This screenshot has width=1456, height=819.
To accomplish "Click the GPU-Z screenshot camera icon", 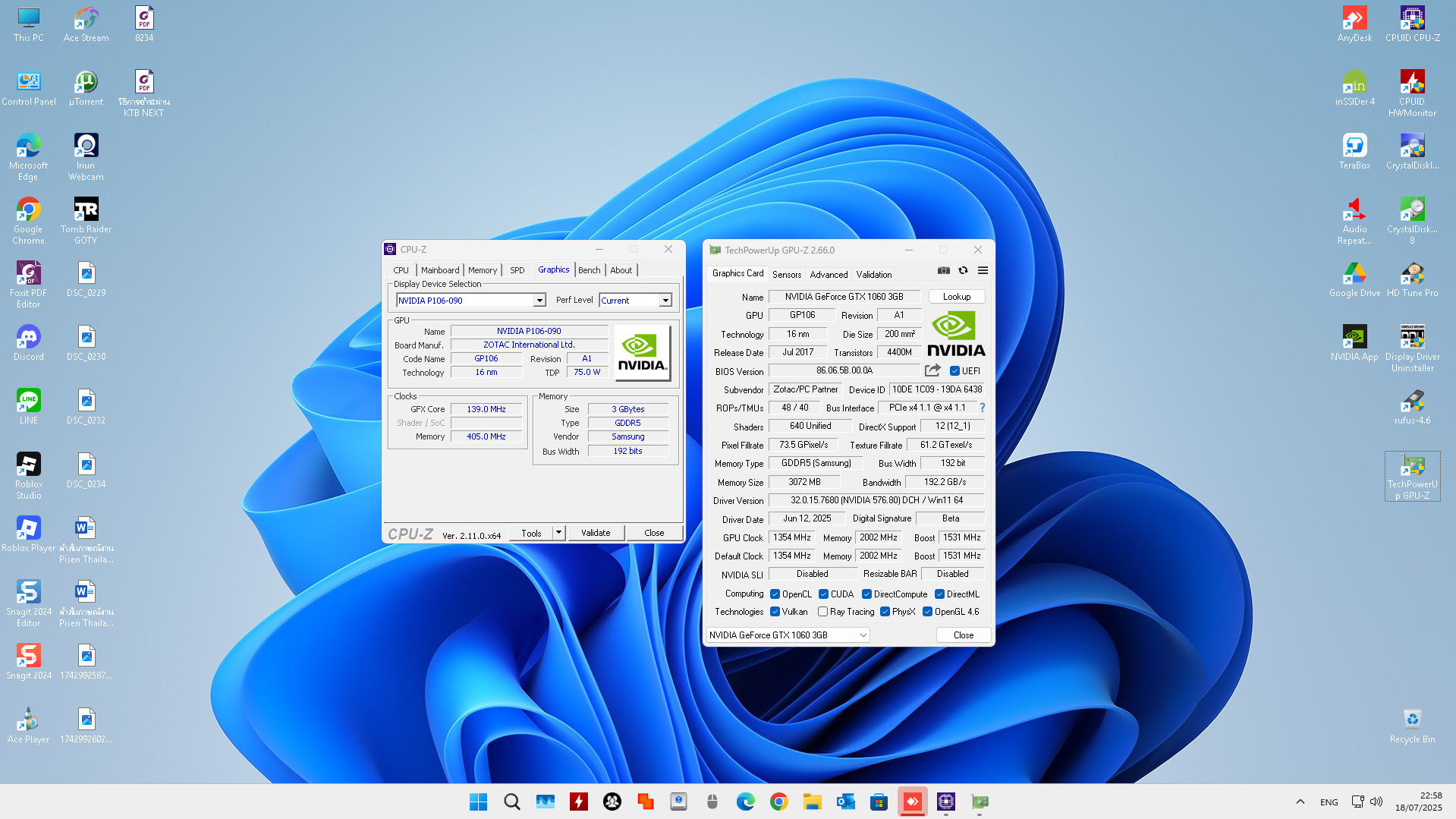I will [x=943, y=271].
